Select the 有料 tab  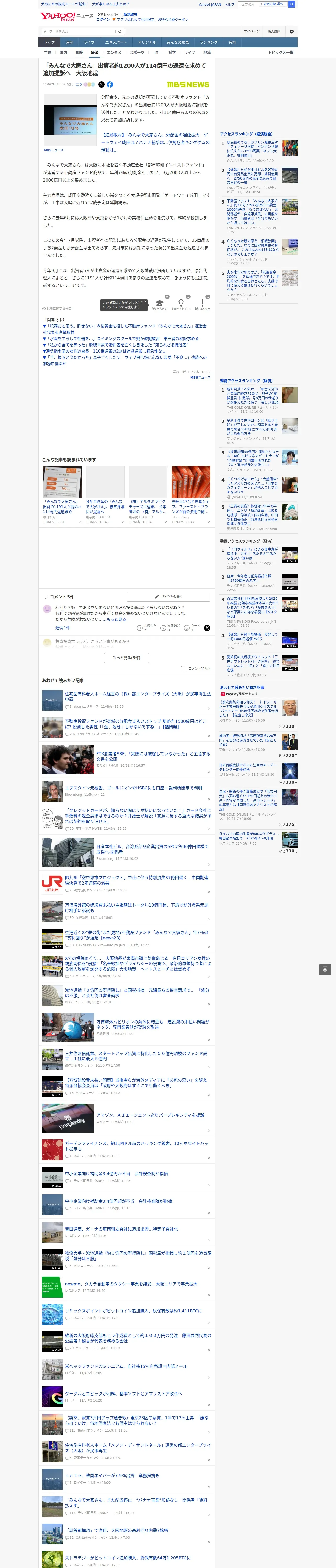232,43
